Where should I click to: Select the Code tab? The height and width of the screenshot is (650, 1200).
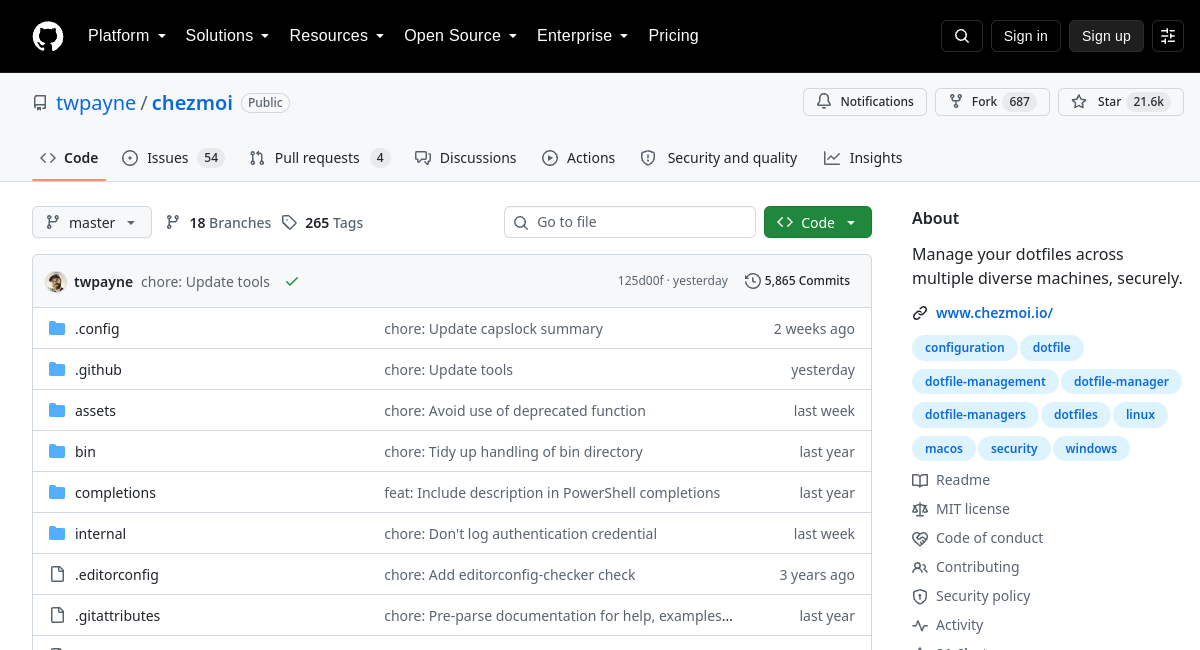click(69, 158)
